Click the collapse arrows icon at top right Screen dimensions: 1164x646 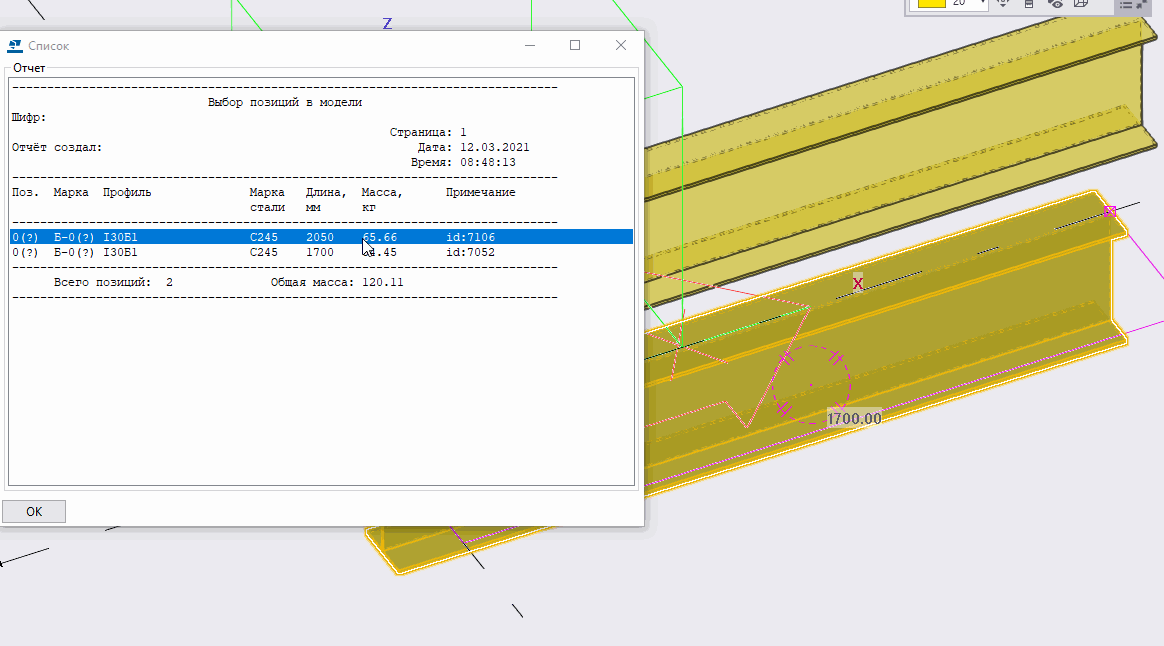[1143, 4]
